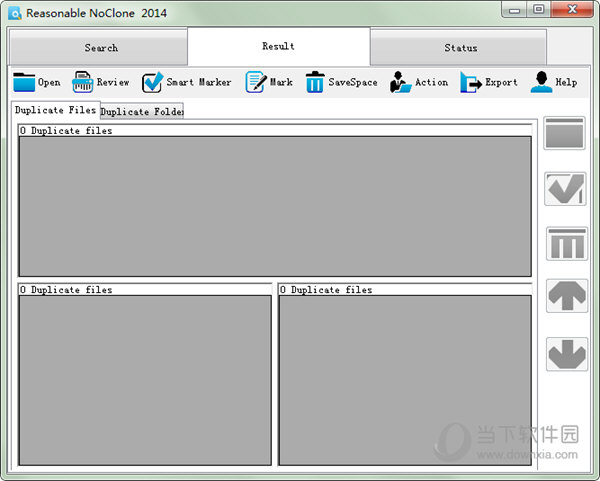Minimize the NoClone window

coord(514,10)
